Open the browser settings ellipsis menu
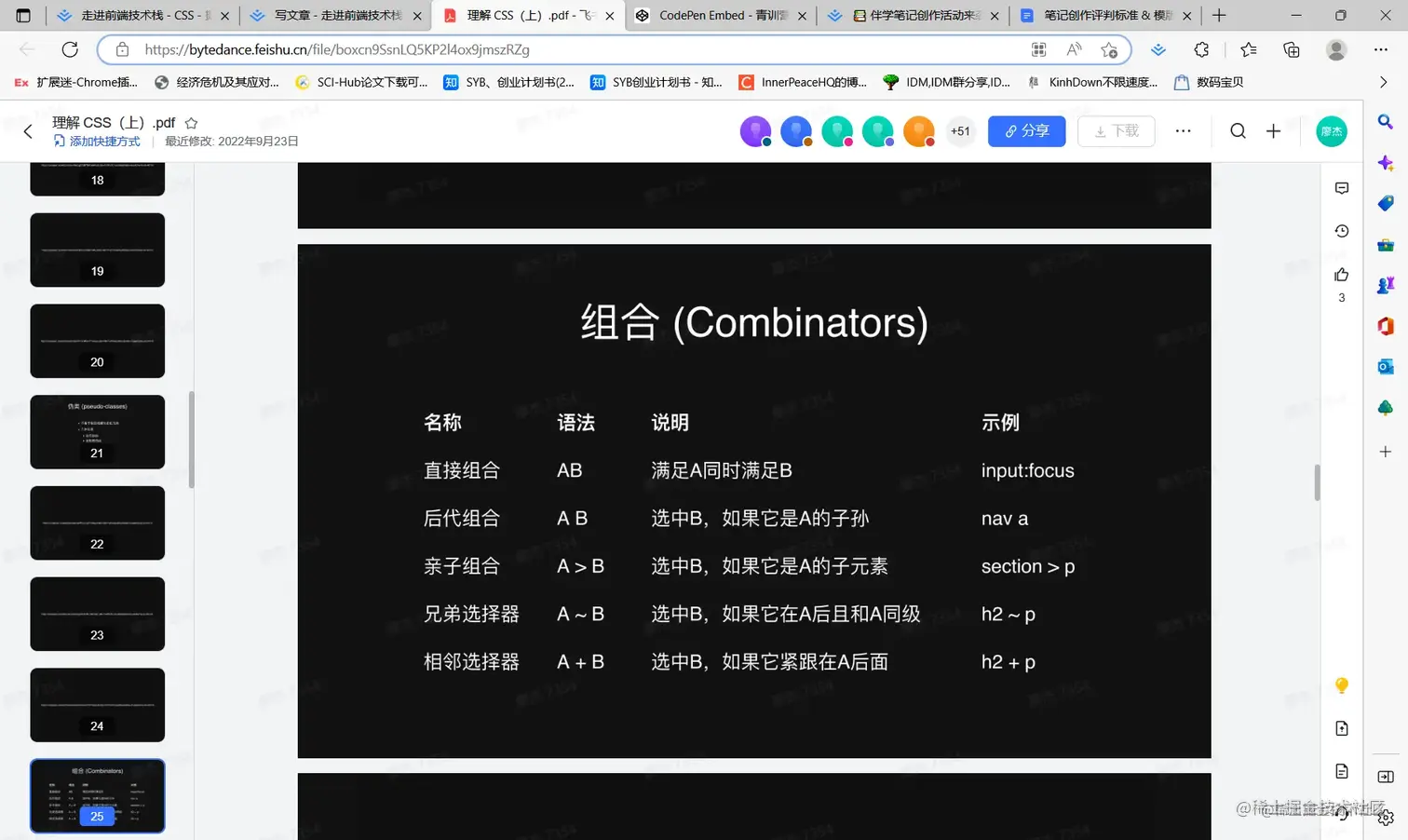Viewport: 1408px width, 840px height. point(1382,49)
